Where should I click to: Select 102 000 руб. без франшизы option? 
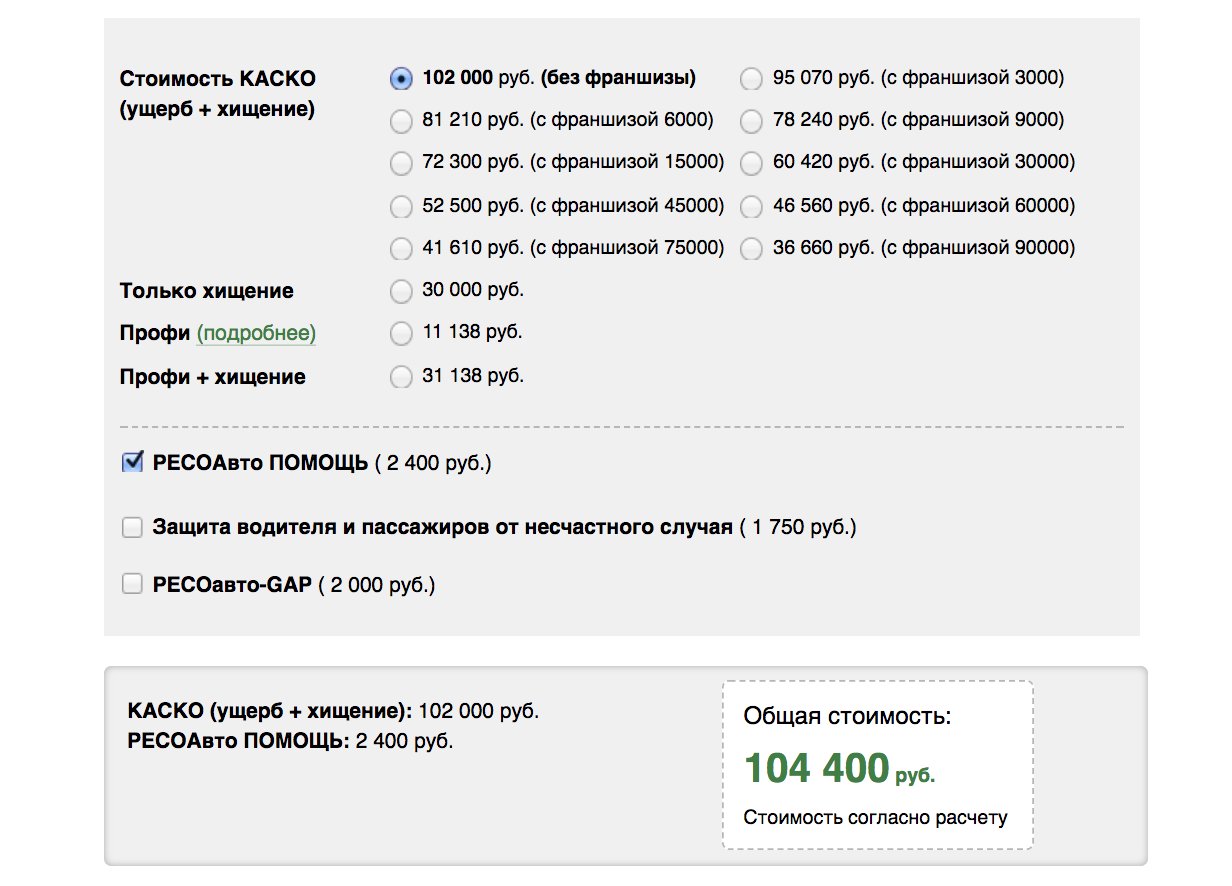(x=401, y=78)
